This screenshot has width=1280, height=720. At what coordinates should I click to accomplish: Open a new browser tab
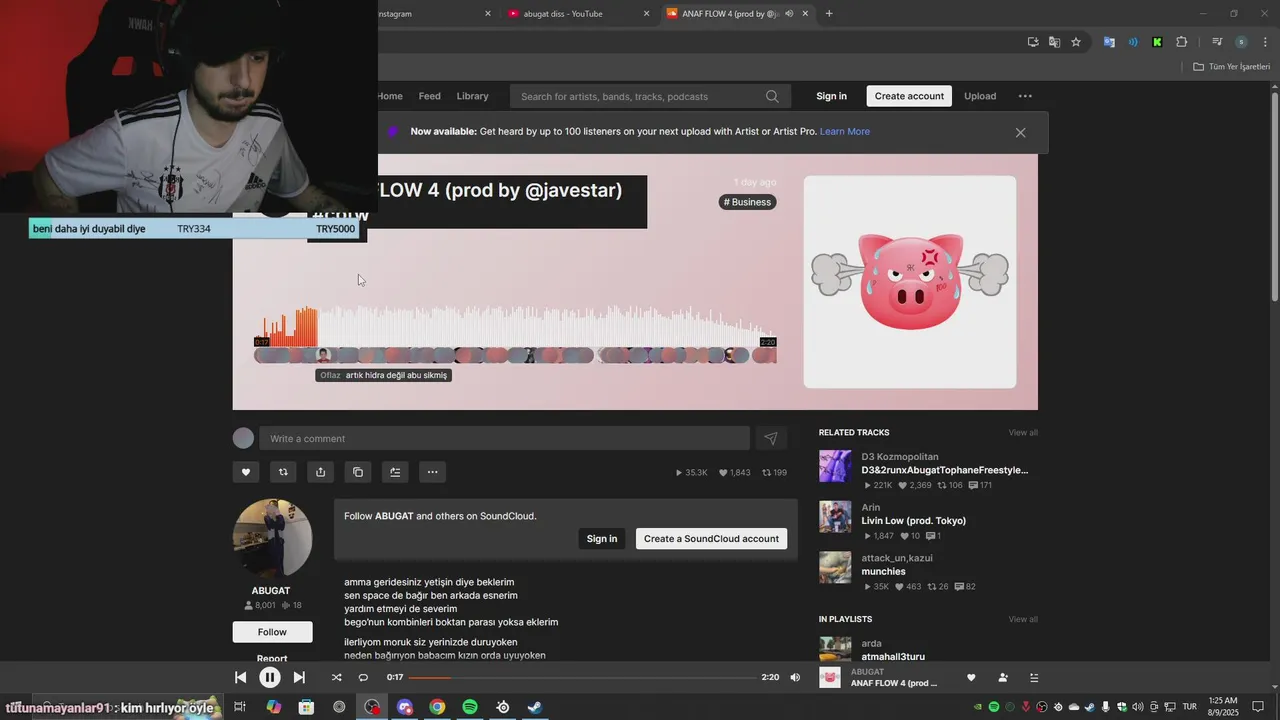pos(829,14)
